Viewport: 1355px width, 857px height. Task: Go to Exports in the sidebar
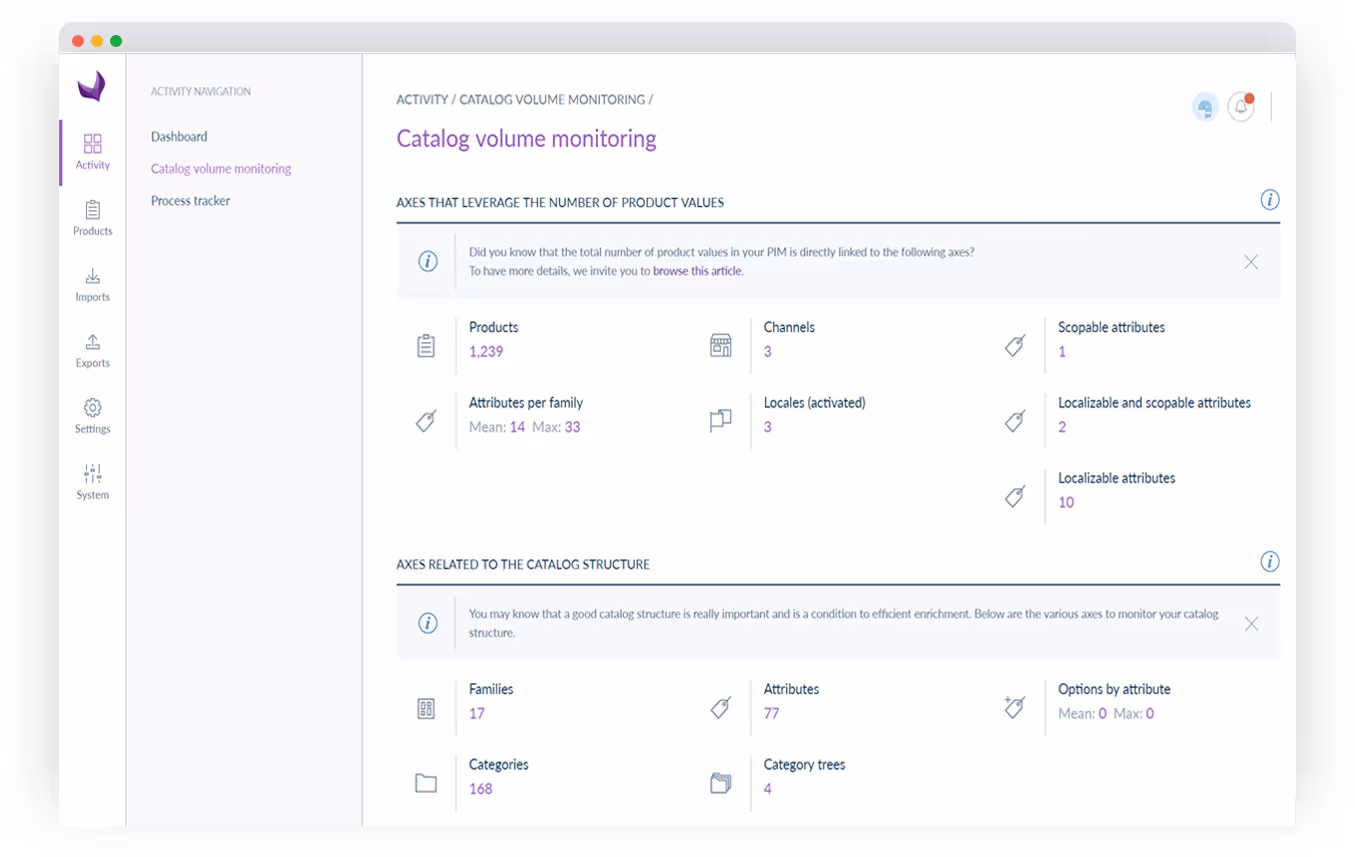point(92,350)
